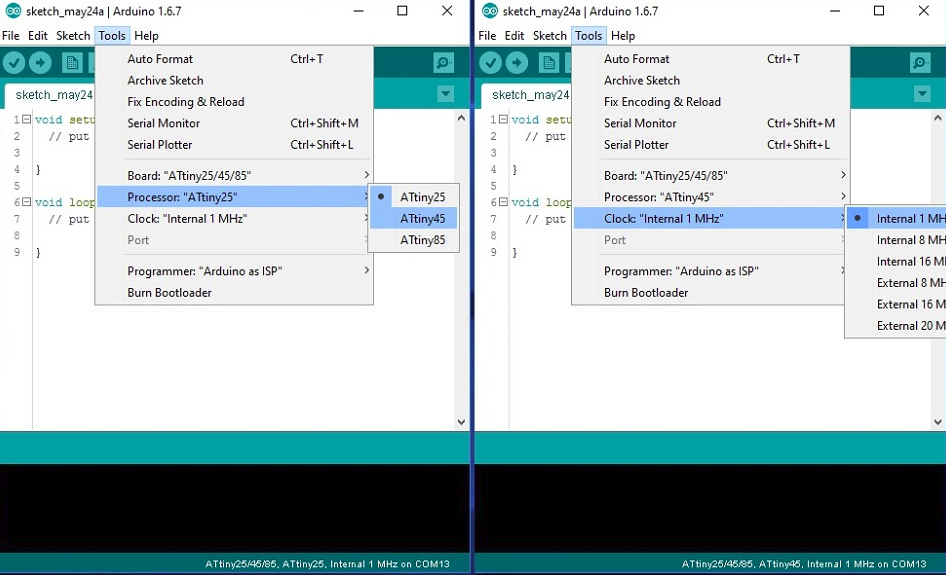The image size is (946, 575).
Task: Open Sketch menu in left window
Action: click(73, 36)
